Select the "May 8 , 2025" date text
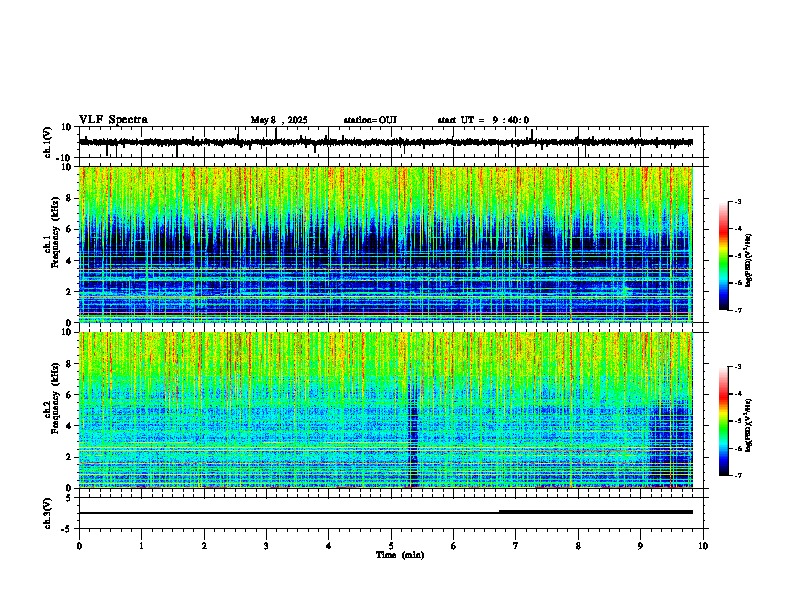792x612 pixels. [279, 120]
